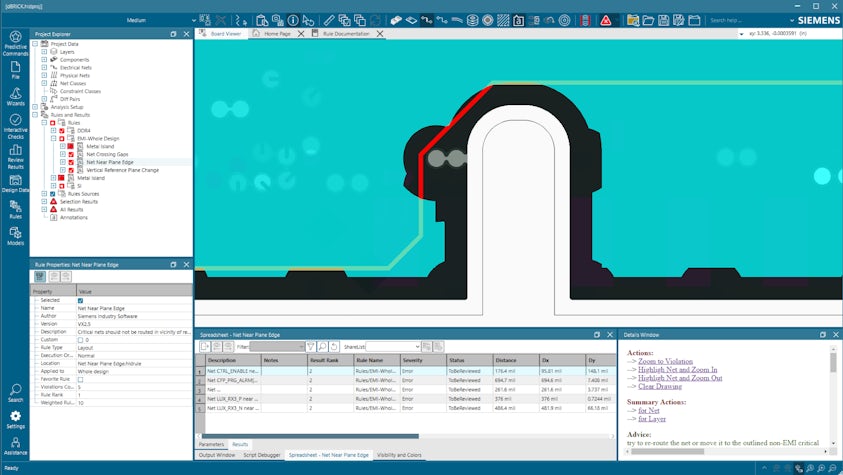Screen dimensions: 843x475
Task: Select the Net CTRL_ENABLE spreadsheet row
Action: click(406, 371)
